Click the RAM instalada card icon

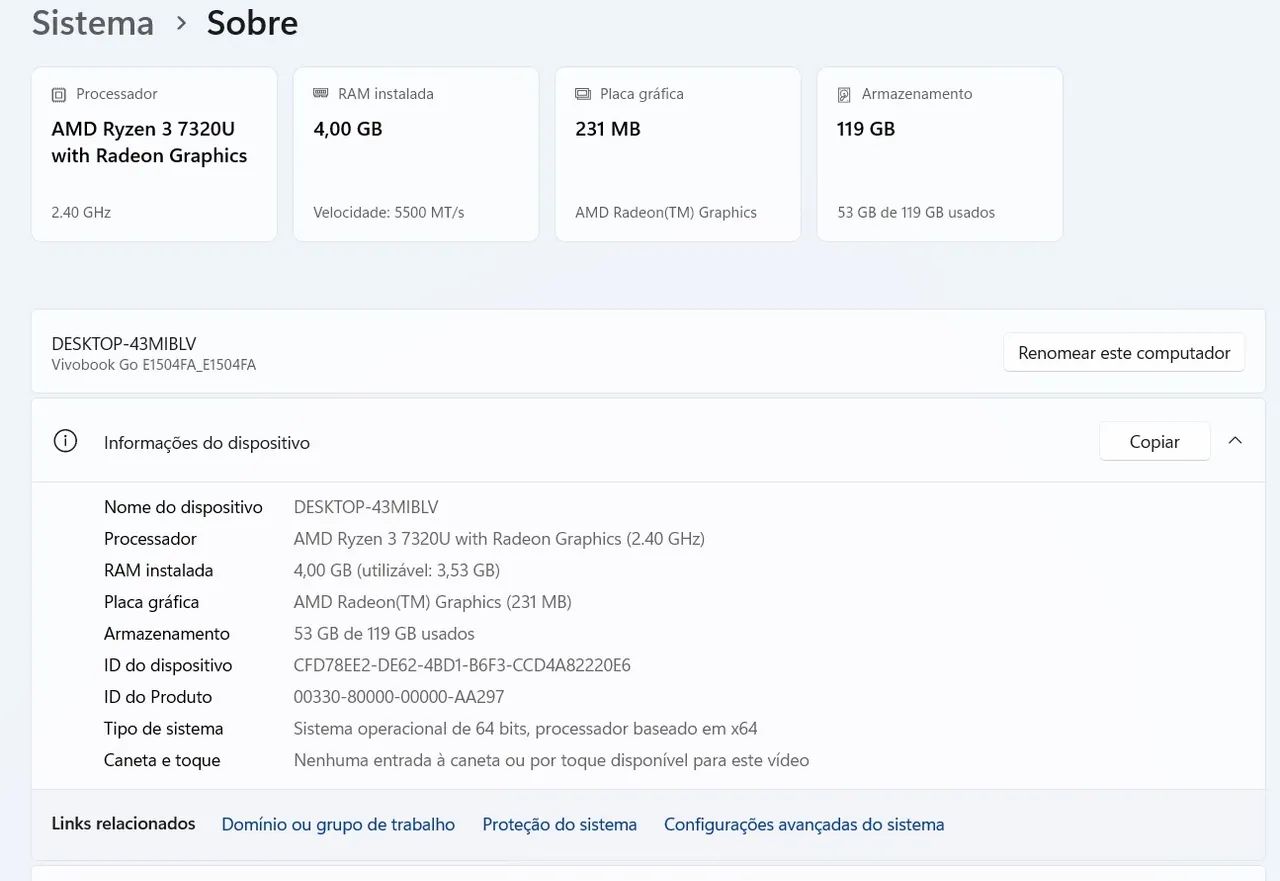tap(321, 93)
